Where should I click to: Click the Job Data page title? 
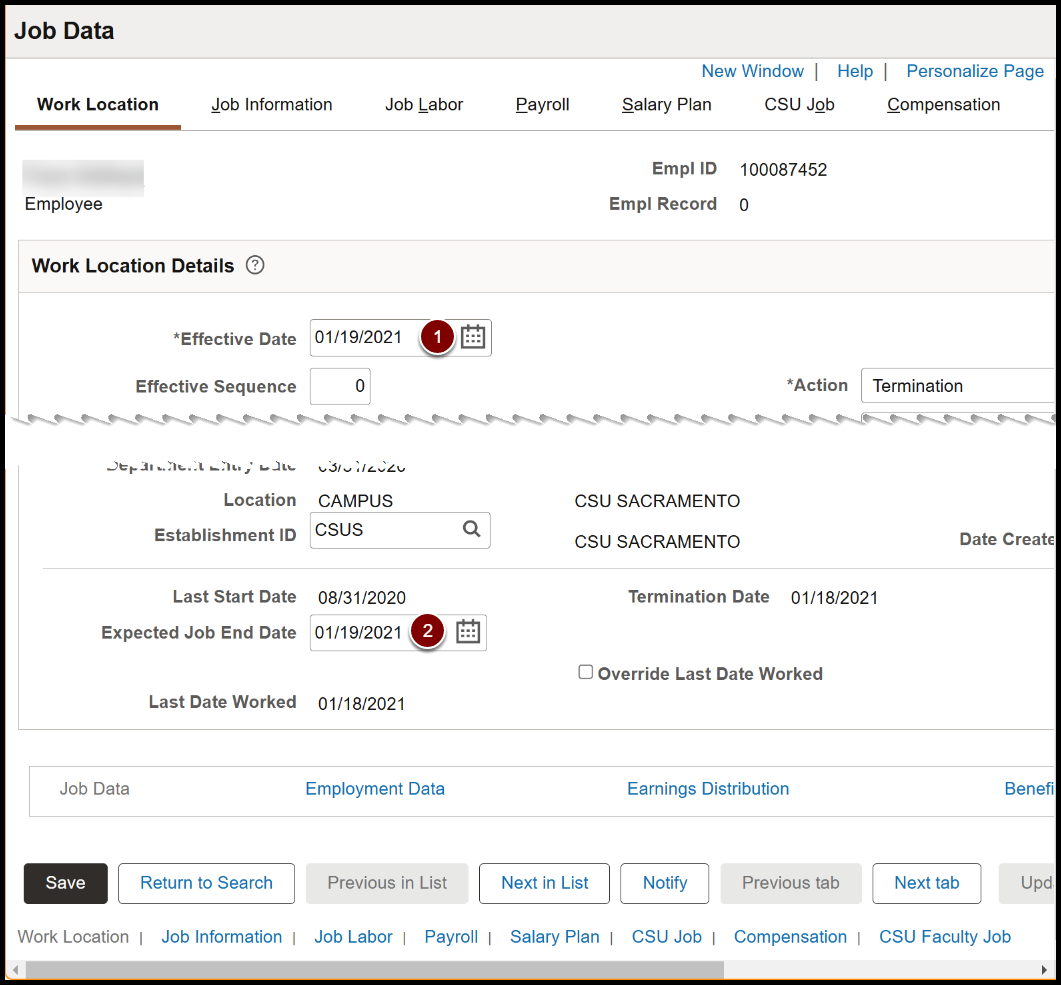click(64, 30)
